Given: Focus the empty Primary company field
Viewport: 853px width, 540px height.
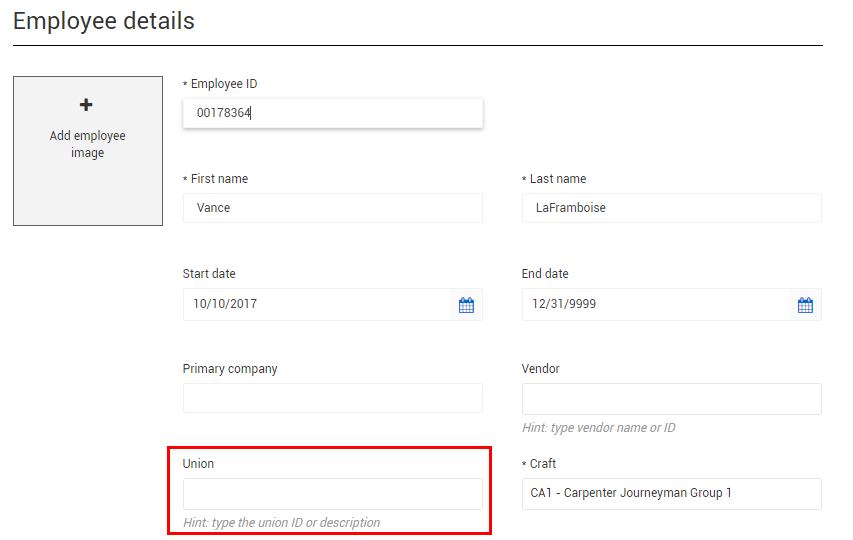Looking at the screenshot, I should point(332,398).
